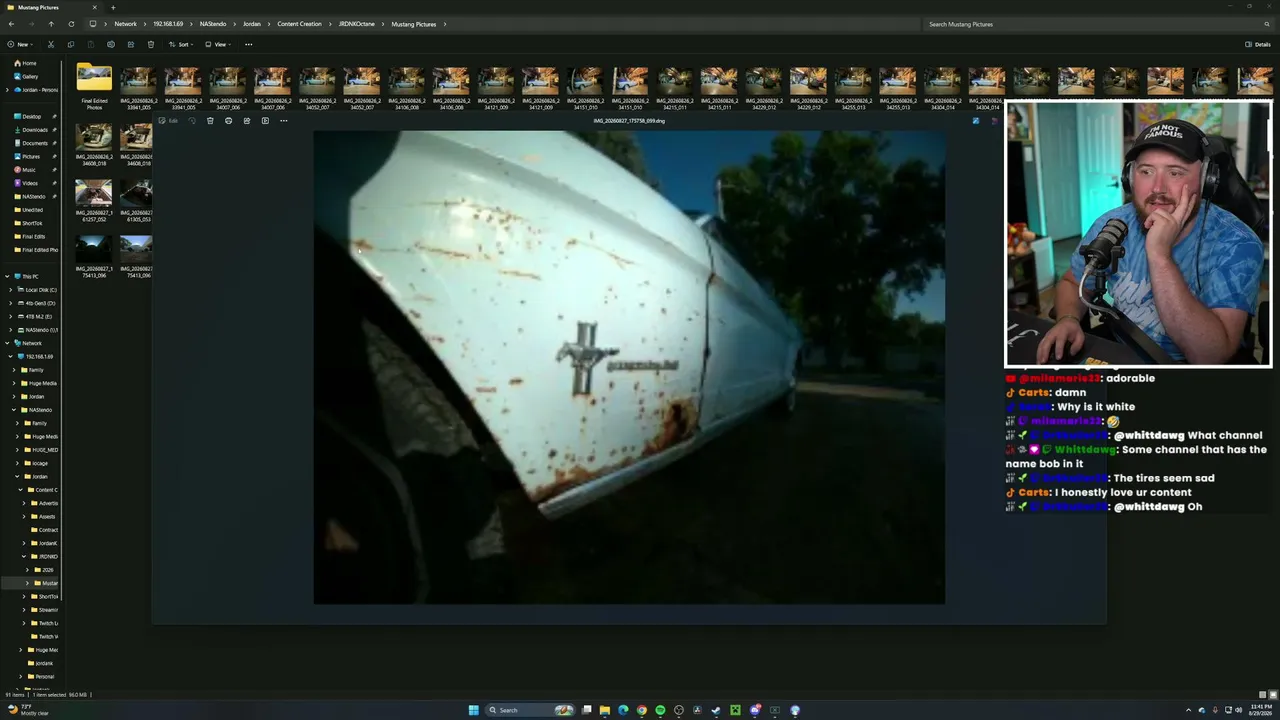Click the Share icon in Explorer toolbar
This screenshot has height=720, width=1280.
[130, 44]
